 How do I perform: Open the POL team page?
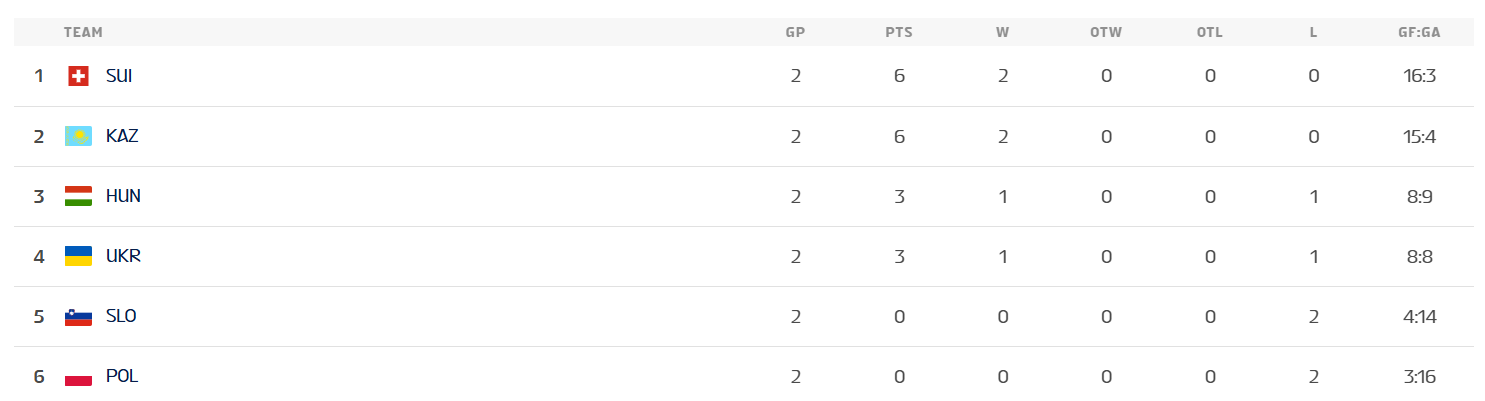[x=122, y=376]
